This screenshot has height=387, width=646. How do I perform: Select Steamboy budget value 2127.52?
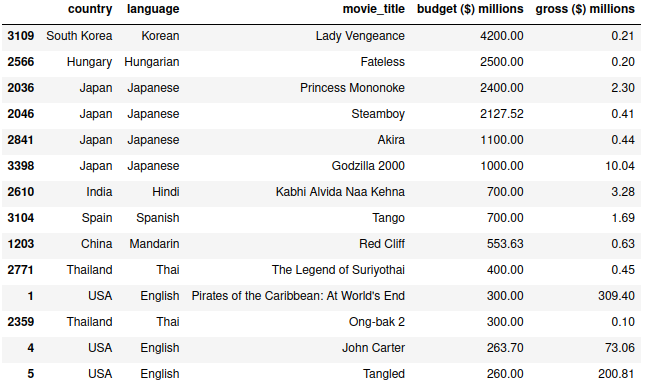point(501,114)
